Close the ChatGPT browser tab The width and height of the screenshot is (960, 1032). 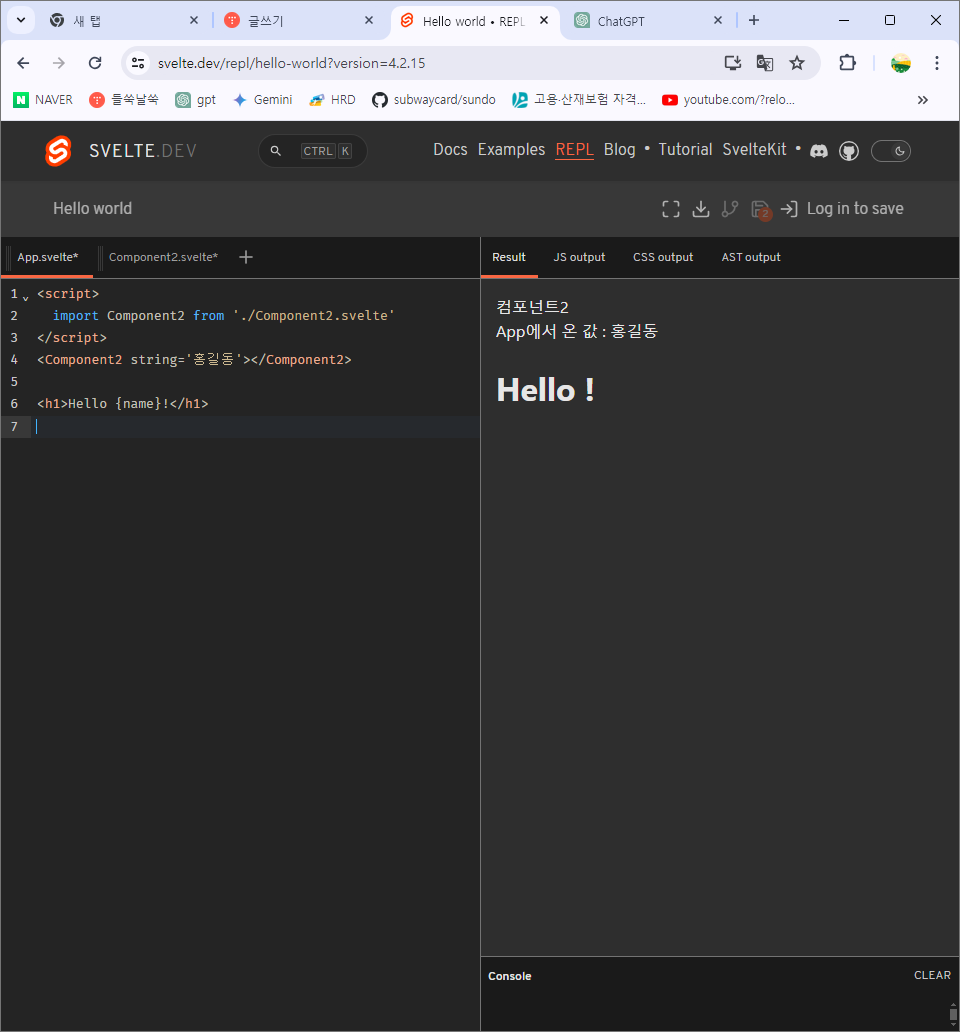point(718,20)
